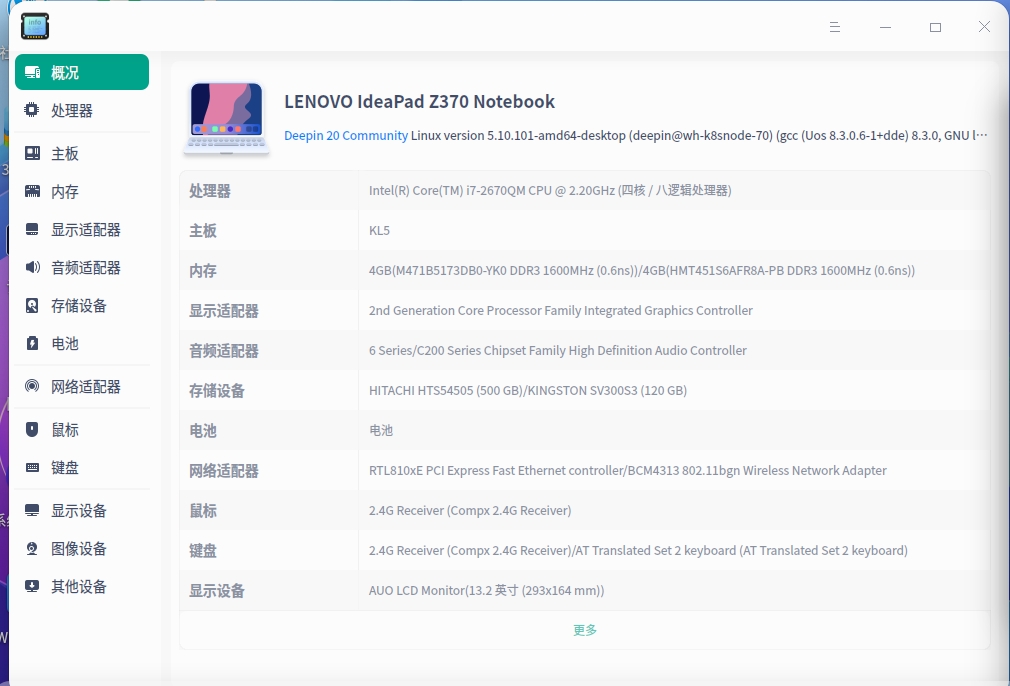
Task: Click the 显示适配器 label in the table
Action: (x=224, y=310)
